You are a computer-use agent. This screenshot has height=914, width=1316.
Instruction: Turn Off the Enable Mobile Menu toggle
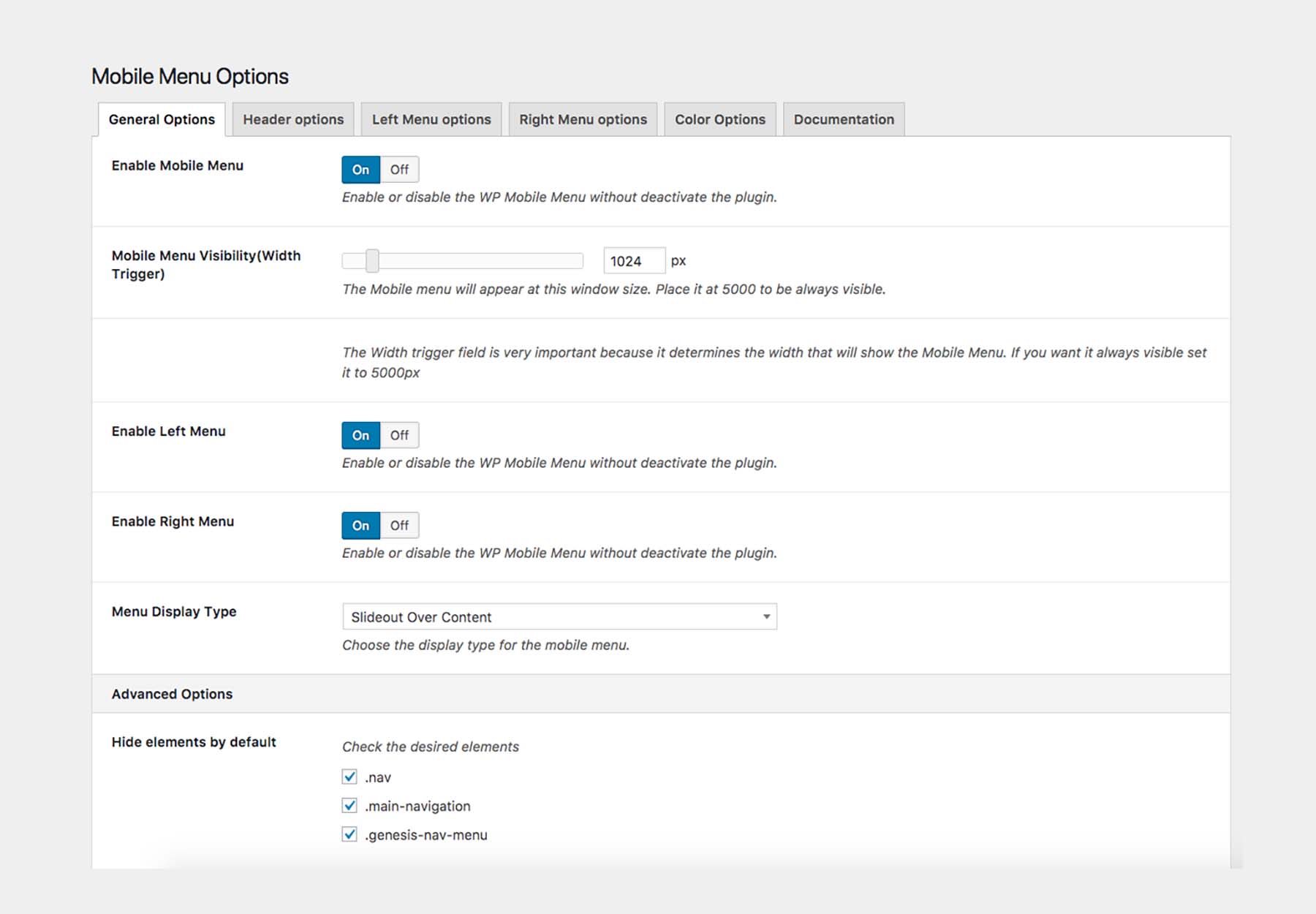click(x=399, y=170)
